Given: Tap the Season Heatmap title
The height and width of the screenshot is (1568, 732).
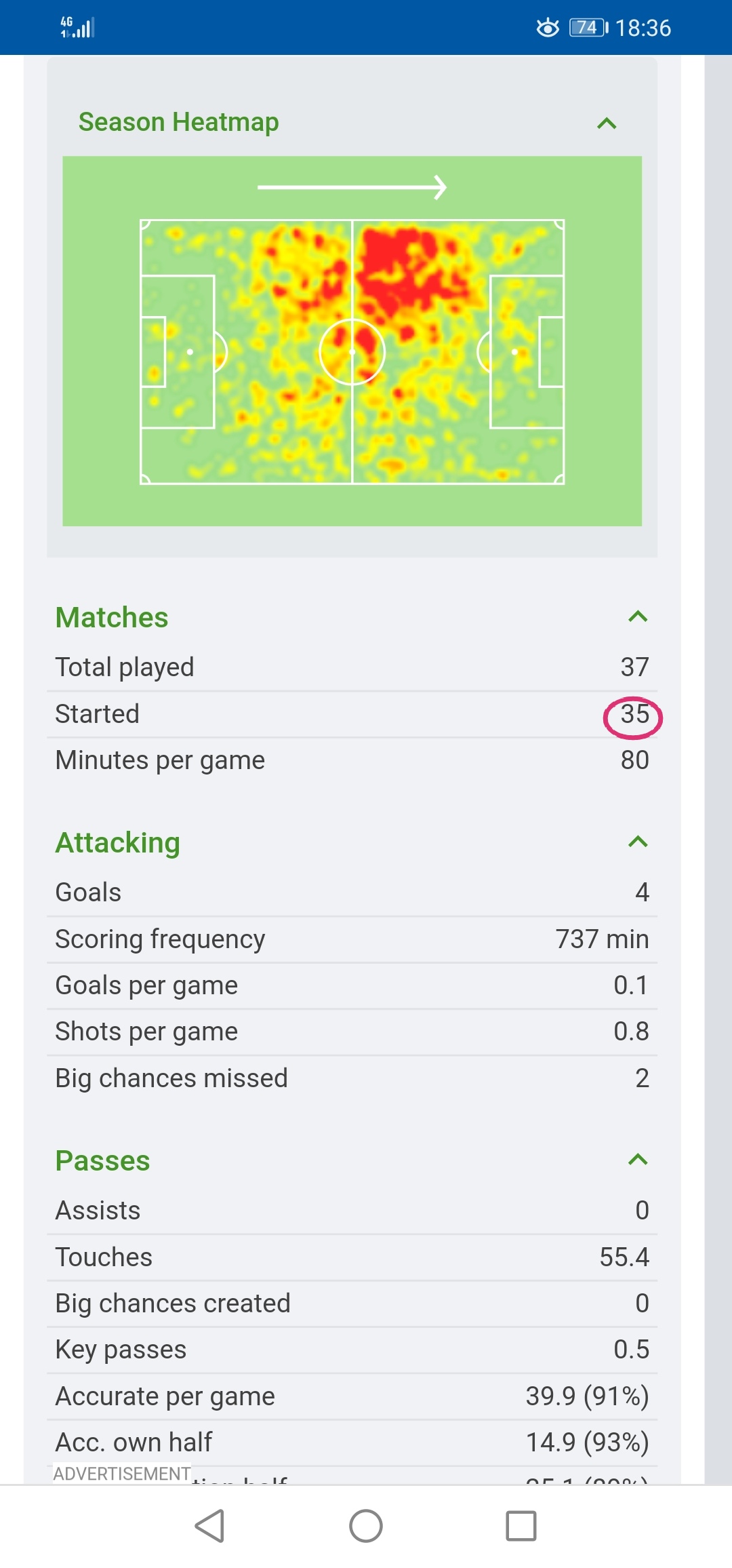Looking at the screenshot, I should coord(178,122).
